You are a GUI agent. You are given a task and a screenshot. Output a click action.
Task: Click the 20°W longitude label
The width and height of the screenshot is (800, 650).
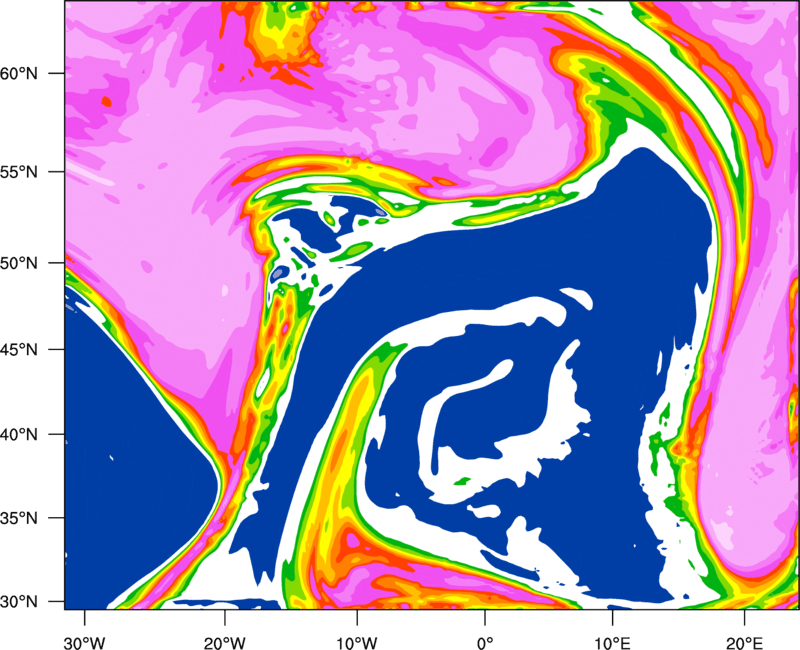point(224,642)
